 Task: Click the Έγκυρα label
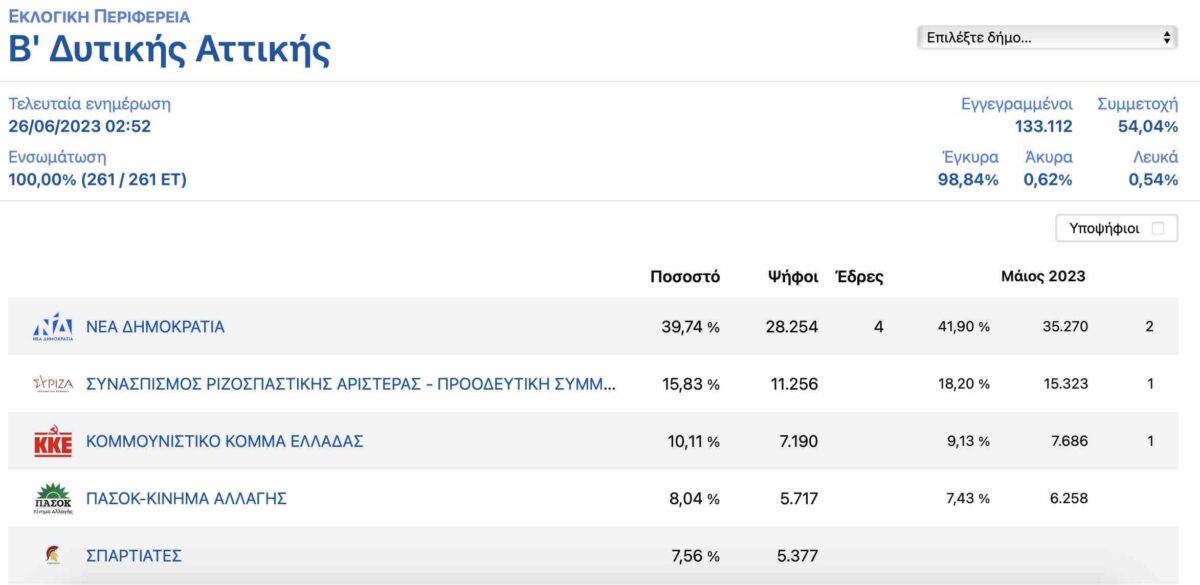(970, 157)
